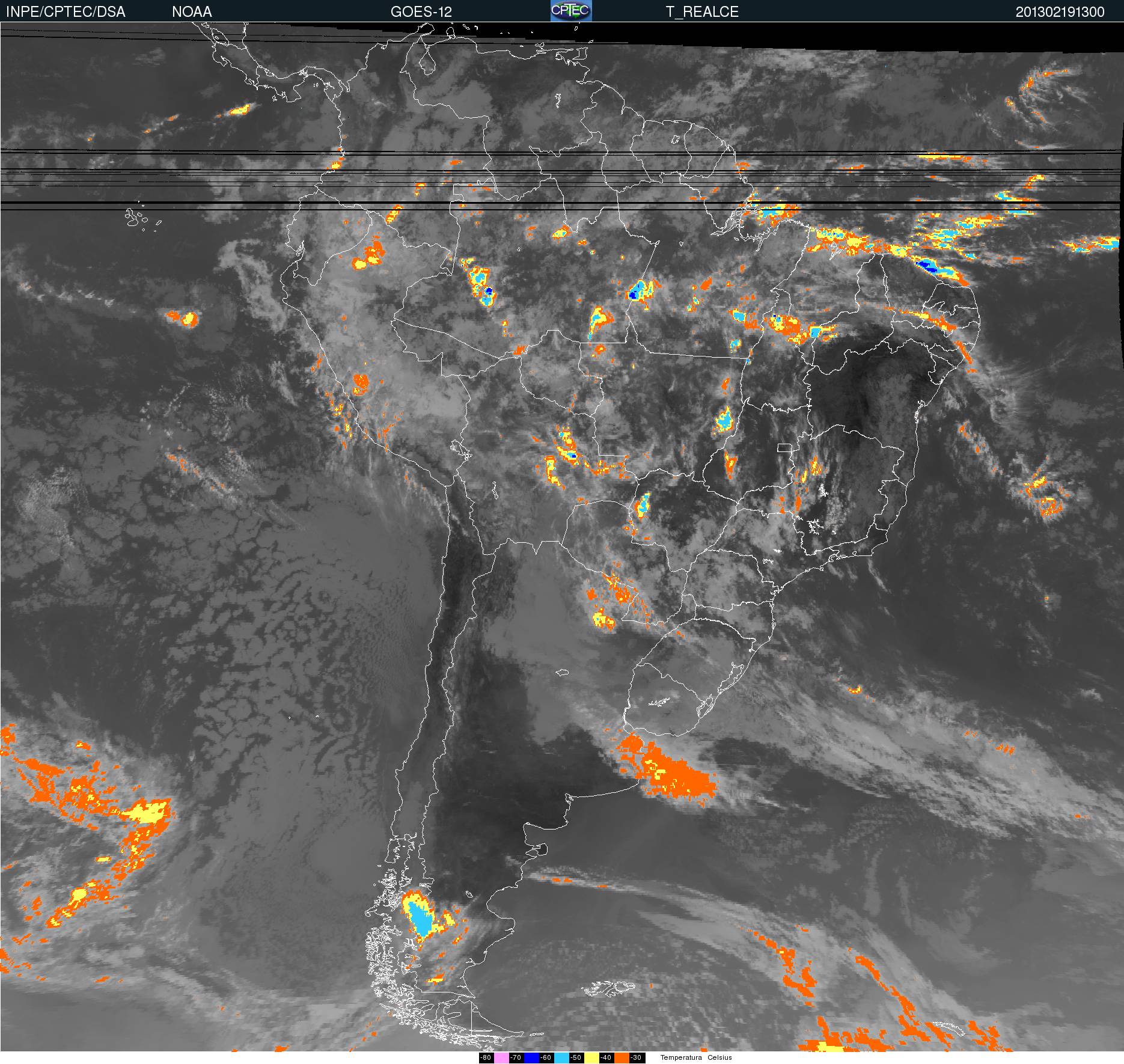
Task: Click the -50 legend value
Action: (x=576, y=1057)
